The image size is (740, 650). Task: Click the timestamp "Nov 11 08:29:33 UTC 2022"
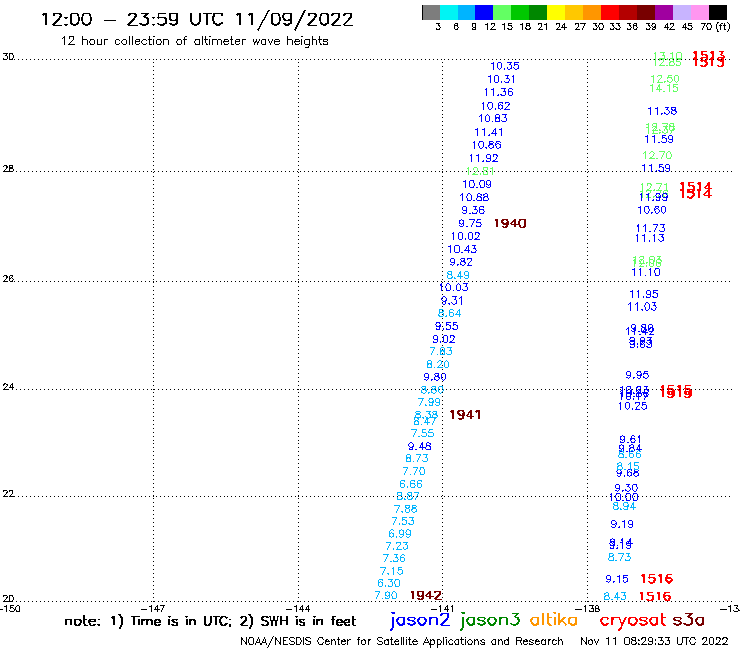pyautogui.click(x=654, y=641)
